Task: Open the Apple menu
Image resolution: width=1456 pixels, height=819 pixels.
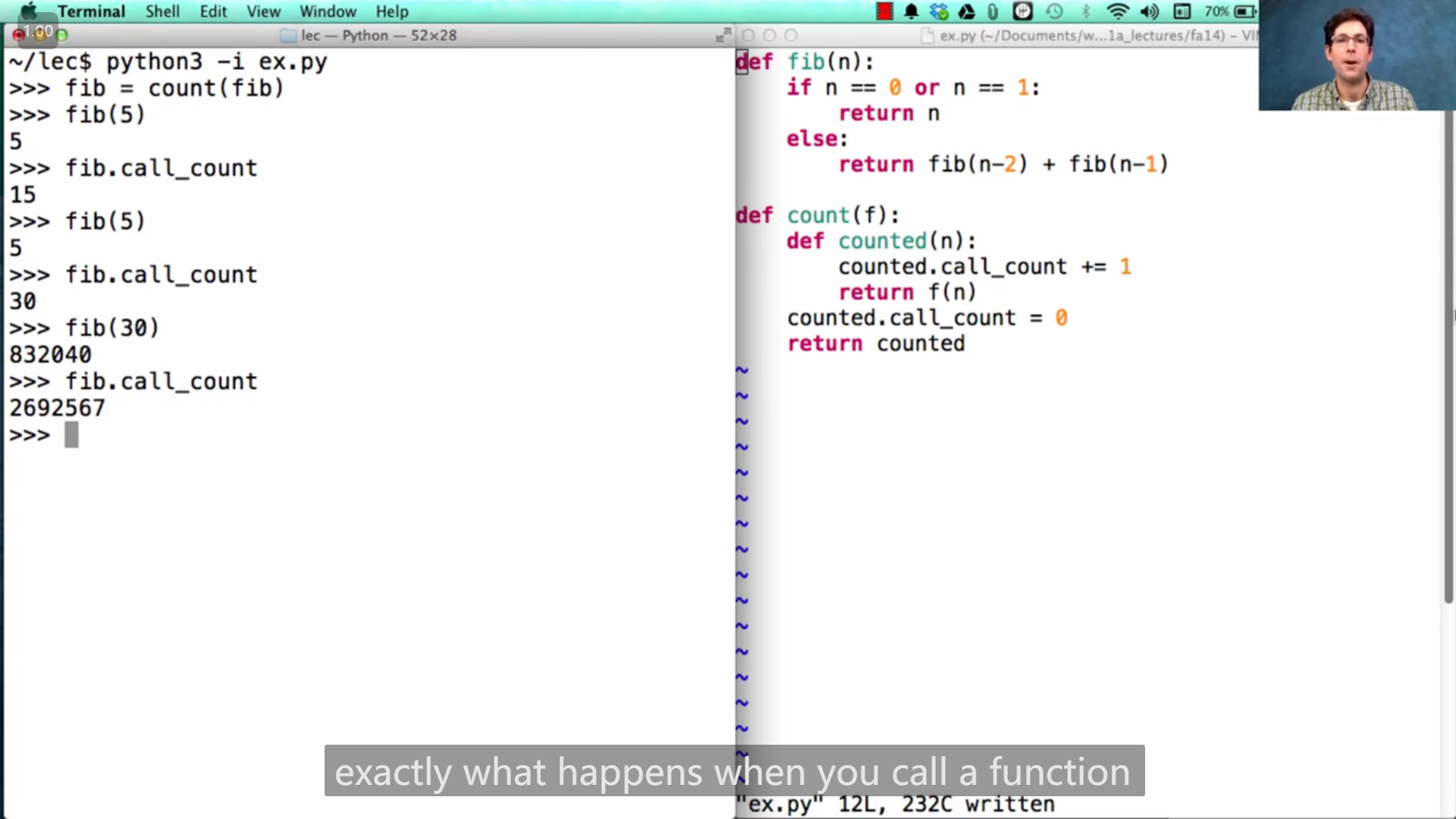Action: pos(28,11)
